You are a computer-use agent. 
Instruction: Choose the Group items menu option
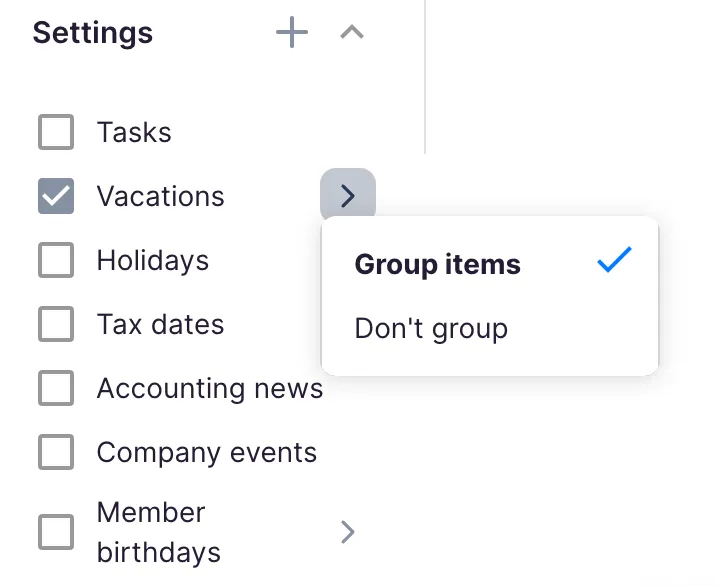coord(438,264)
